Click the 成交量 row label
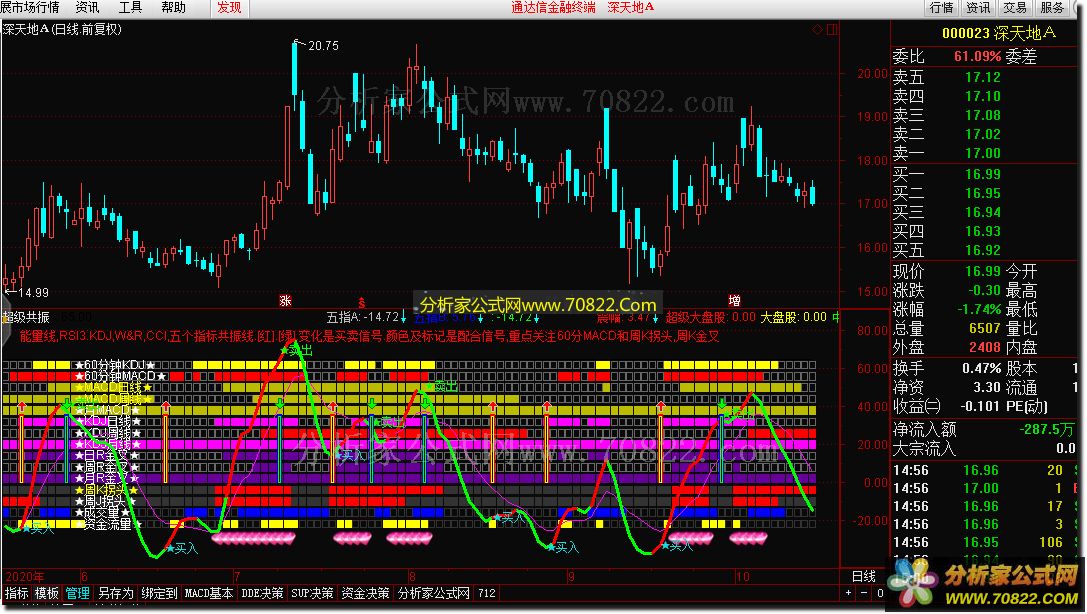Image resolution: width=1087 pixels, height=614 pixels. point(101,513)
